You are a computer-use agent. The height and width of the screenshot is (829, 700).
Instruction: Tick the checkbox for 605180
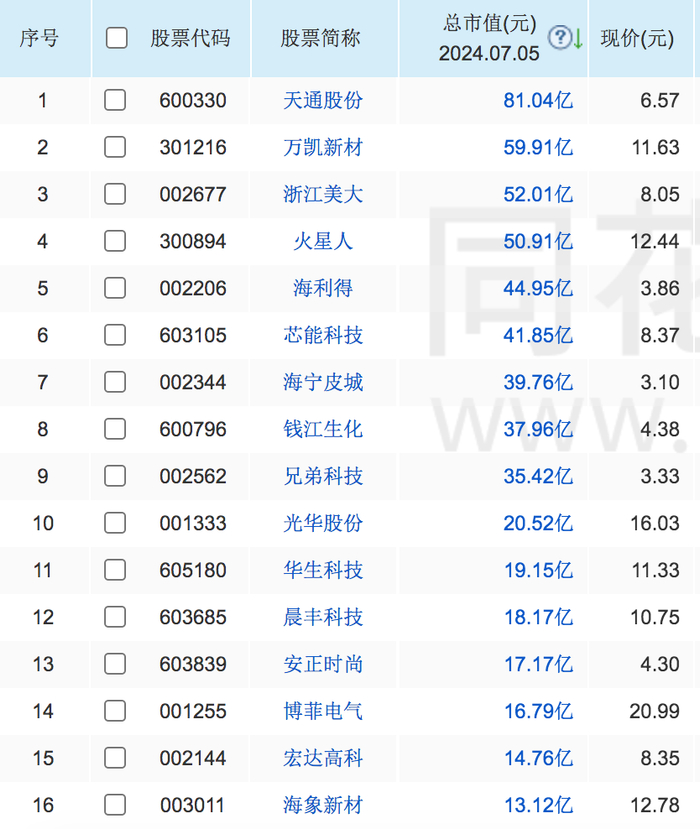(x=115, y=570)
